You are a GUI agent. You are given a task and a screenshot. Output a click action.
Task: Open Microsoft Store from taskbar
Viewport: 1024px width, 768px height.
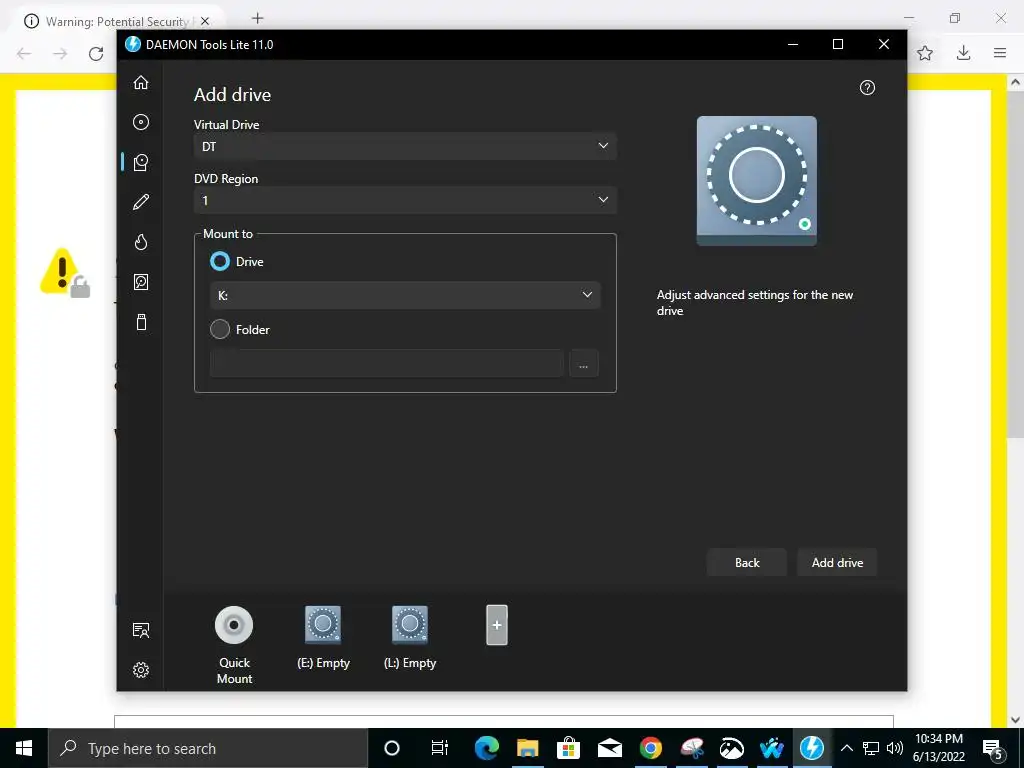pyautogui.click(x=569, y=748)
